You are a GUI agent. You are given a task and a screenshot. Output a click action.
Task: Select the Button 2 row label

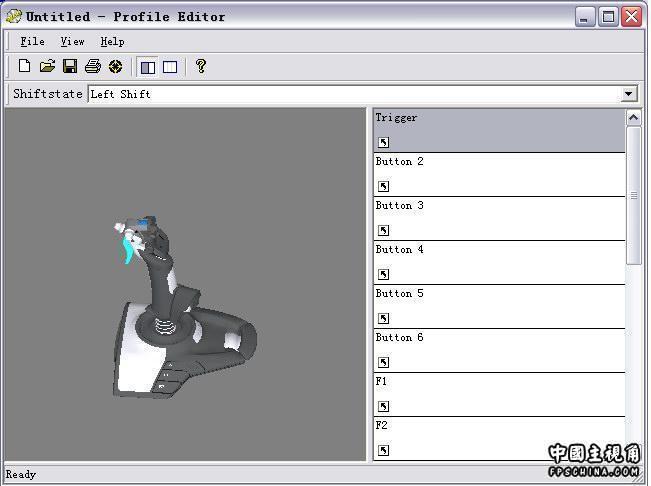pyautogui.click(x=399, y=161)
